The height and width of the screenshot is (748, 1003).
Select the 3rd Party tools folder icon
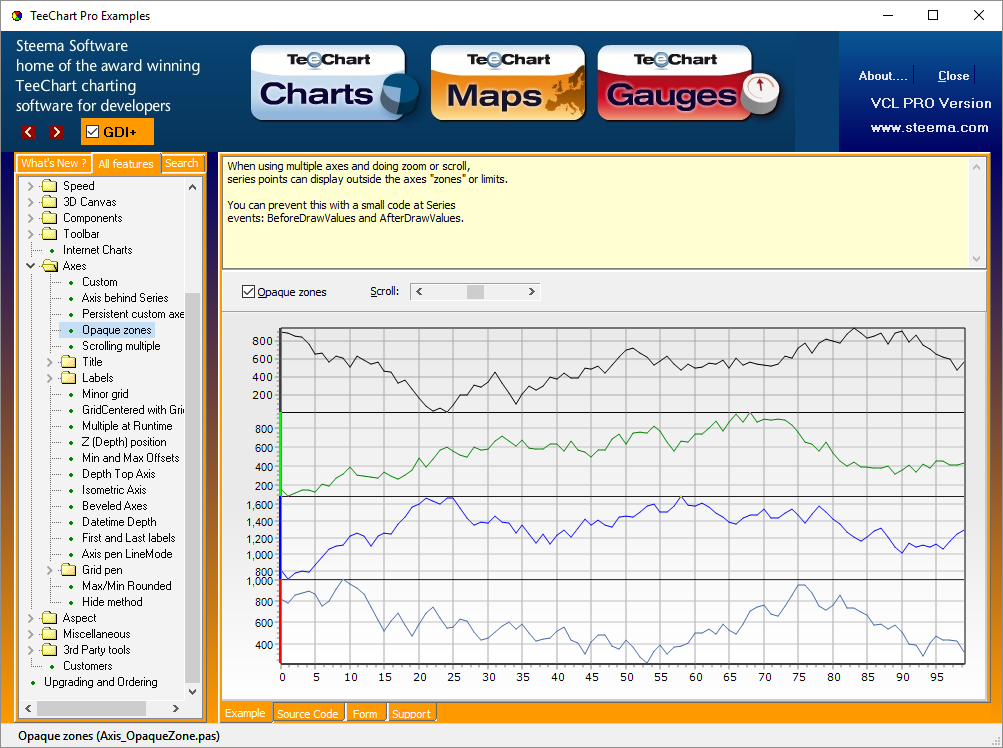pyautogui.click(x=49, y=649)
